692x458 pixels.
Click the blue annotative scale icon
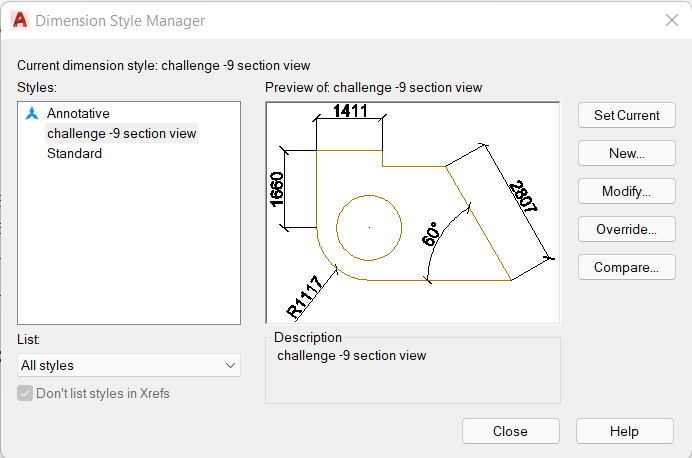pyautogui.click(x=32, y=113)
